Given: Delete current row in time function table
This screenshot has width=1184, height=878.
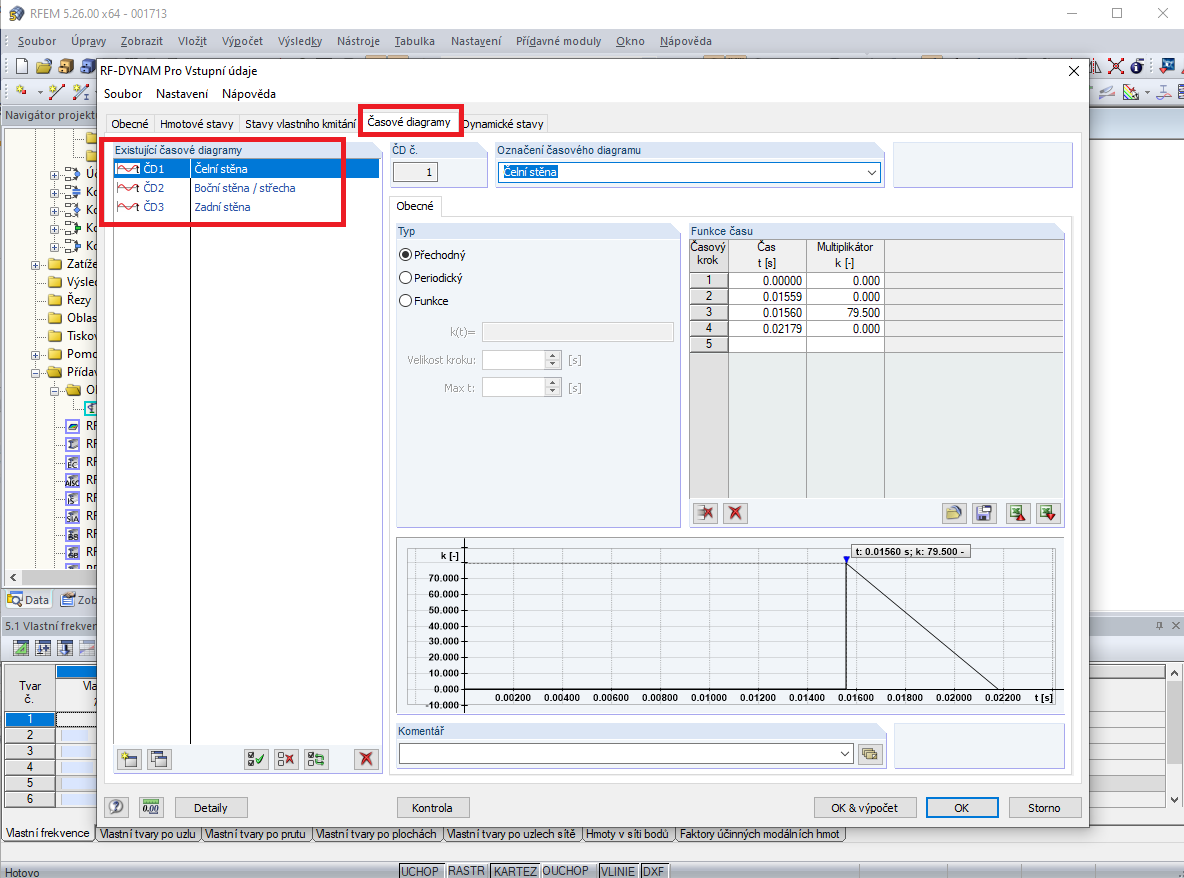Looking at the screenshot, I should [x=705, y=513].
